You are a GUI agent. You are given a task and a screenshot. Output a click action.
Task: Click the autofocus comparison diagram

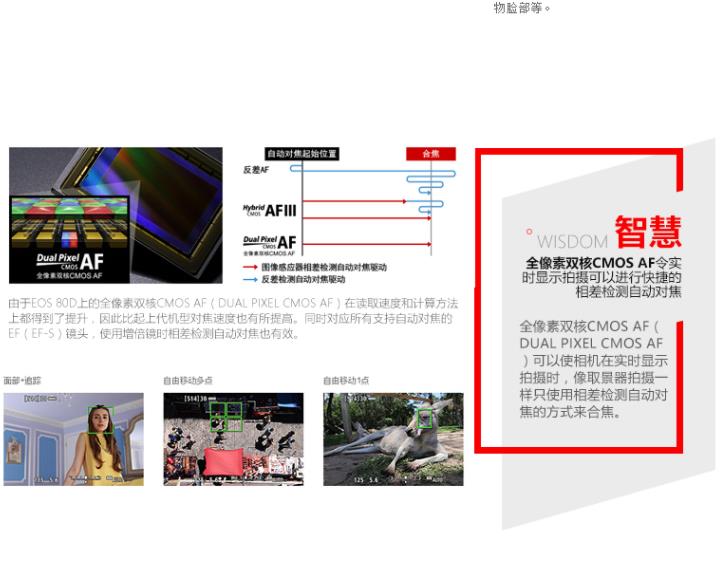click(349, 215)
